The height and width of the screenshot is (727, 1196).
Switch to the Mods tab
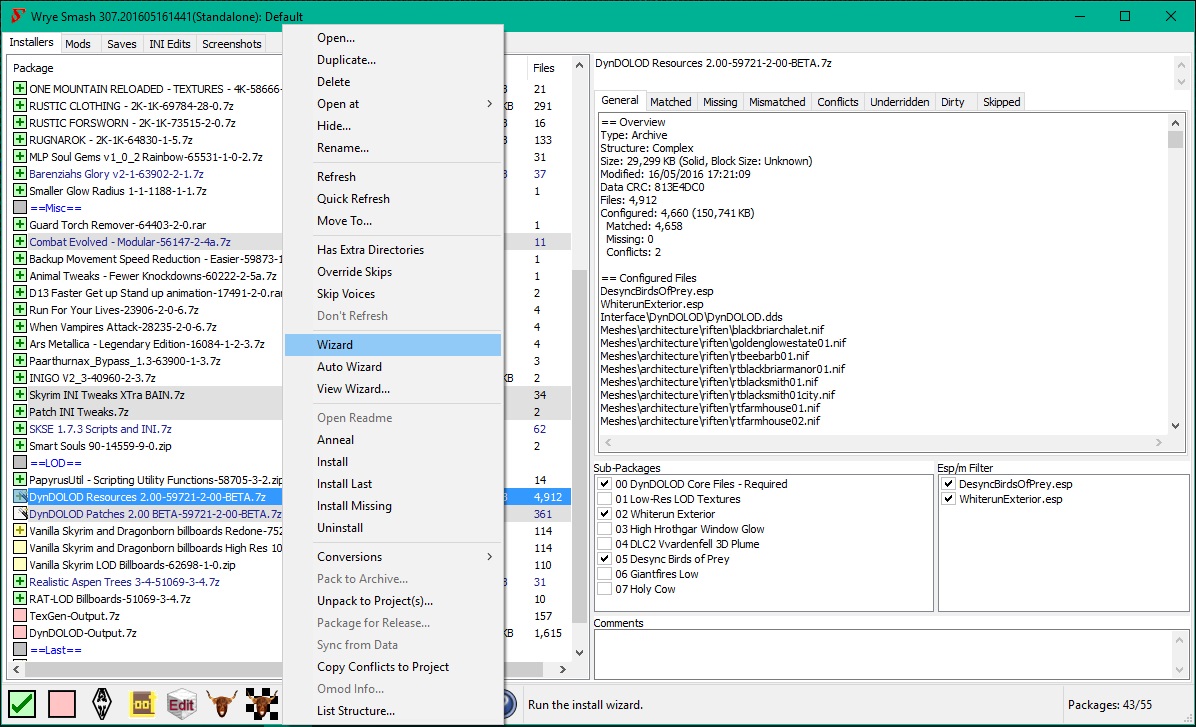point(78,44)
